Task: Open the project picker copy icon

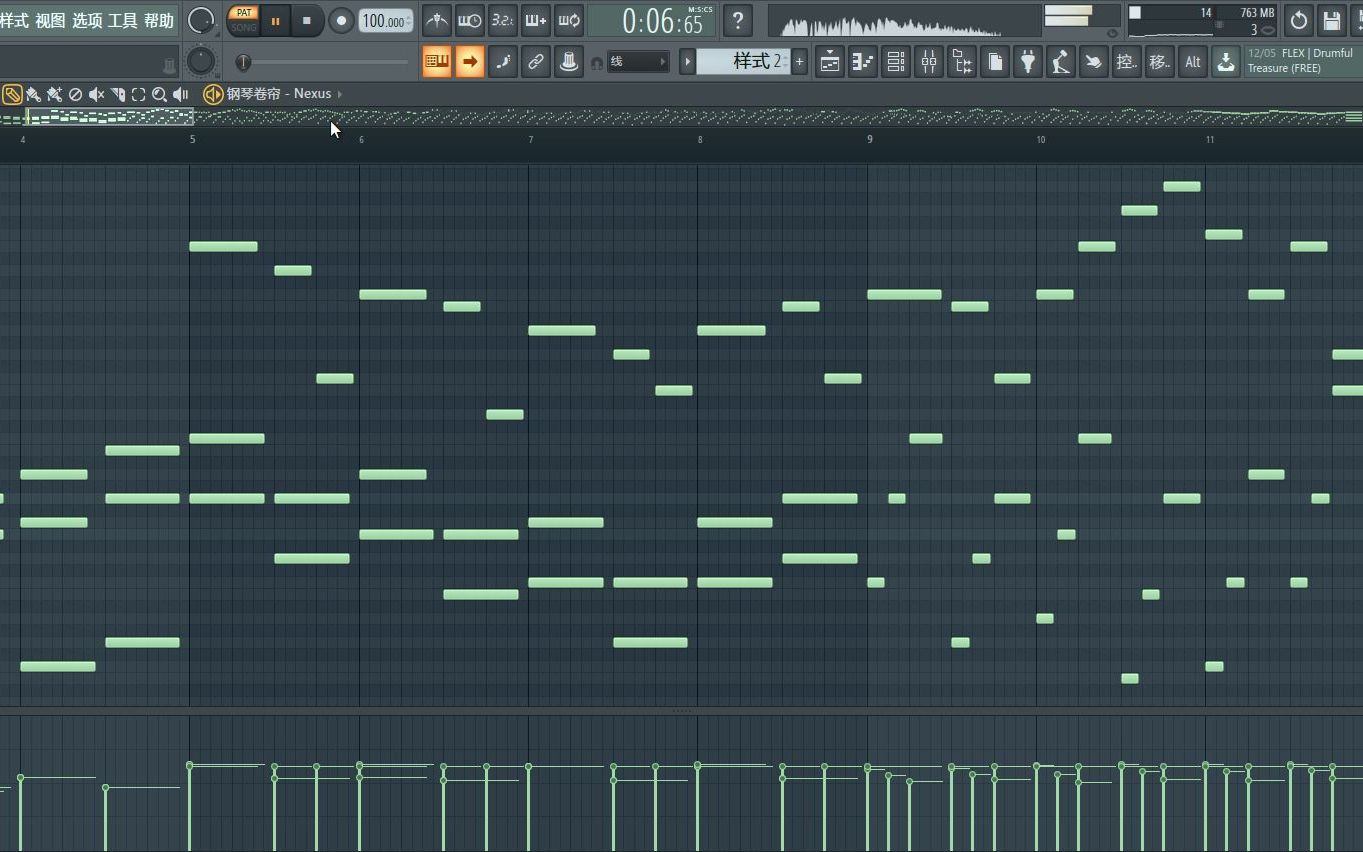Action: coord(995,62)
